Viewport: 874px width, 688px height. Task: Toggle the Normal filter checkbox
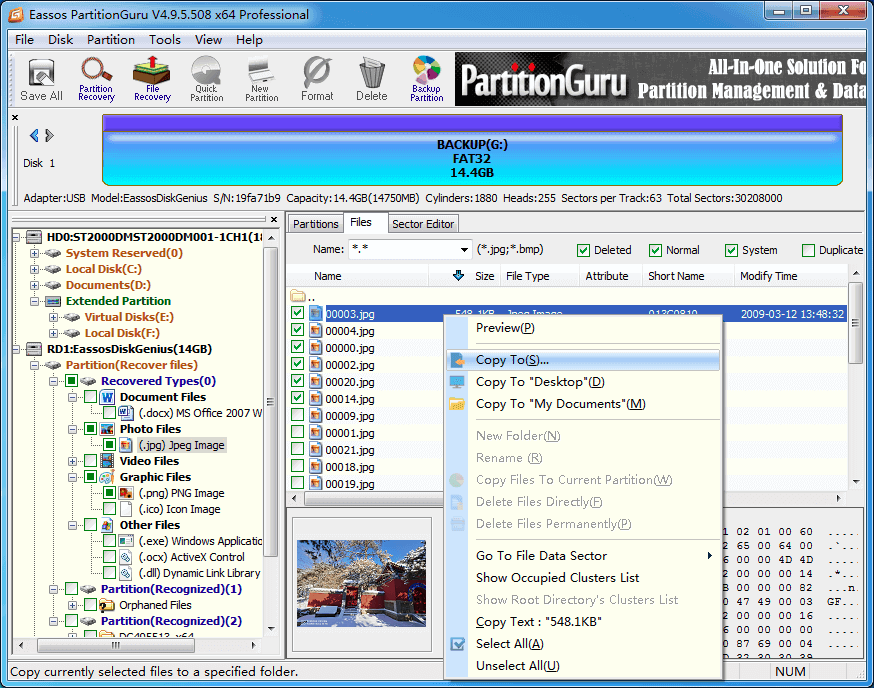coord(655,250)
